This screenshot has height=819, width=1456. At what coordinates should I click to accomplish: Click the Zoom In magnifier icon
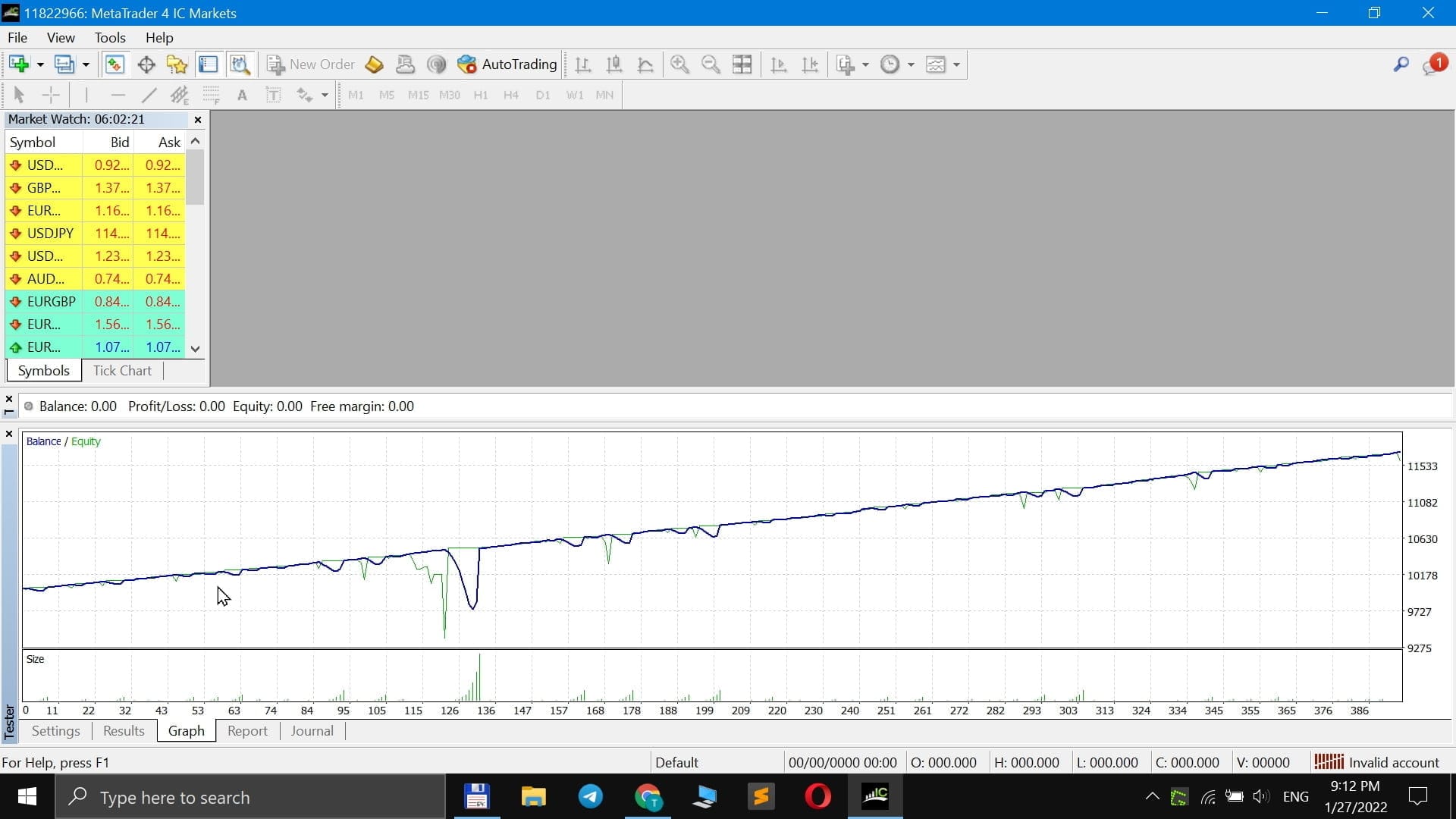679,64
